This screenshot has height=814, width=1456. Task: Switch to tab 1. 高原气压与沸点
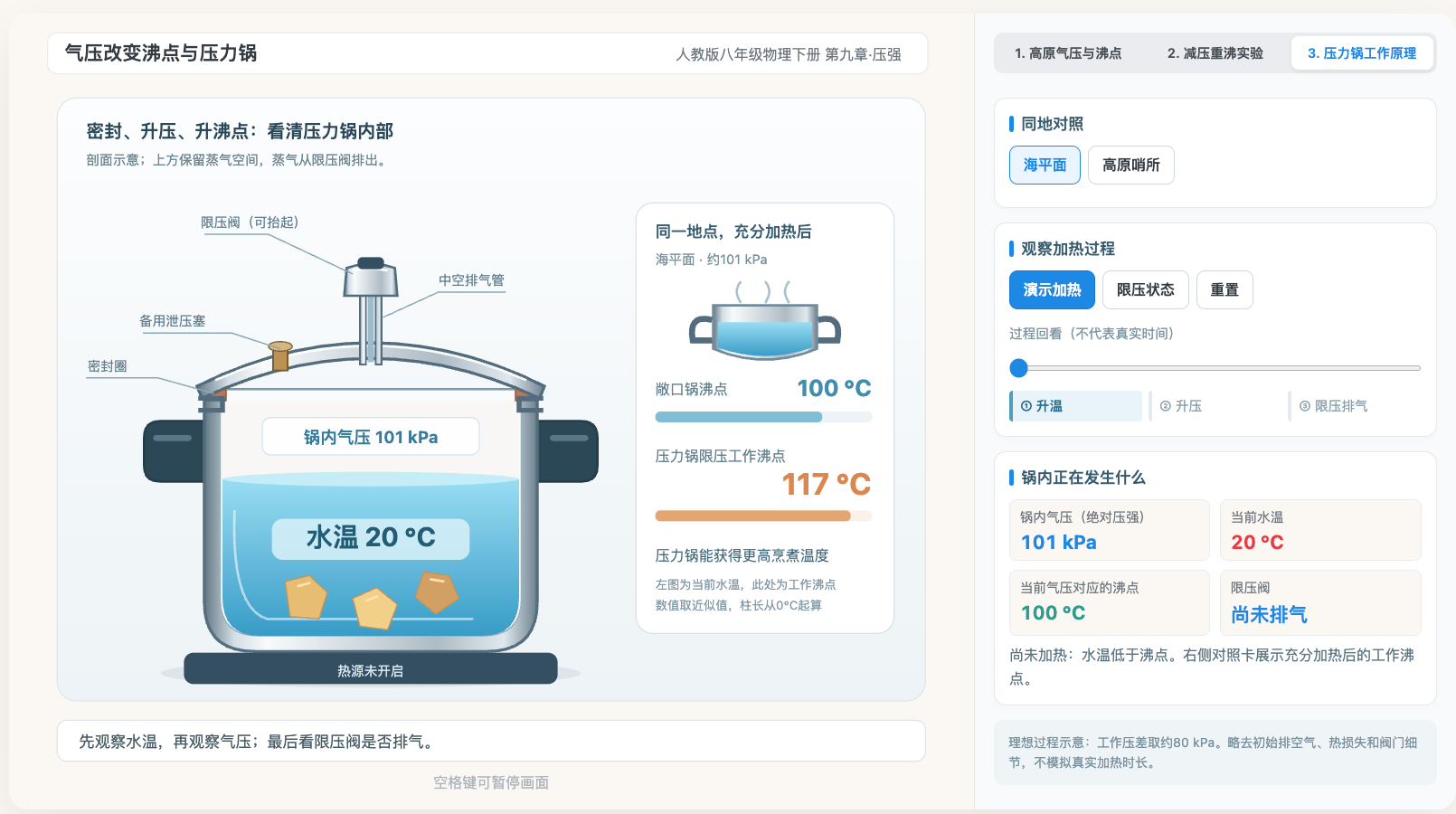[x=1067, y=53]
